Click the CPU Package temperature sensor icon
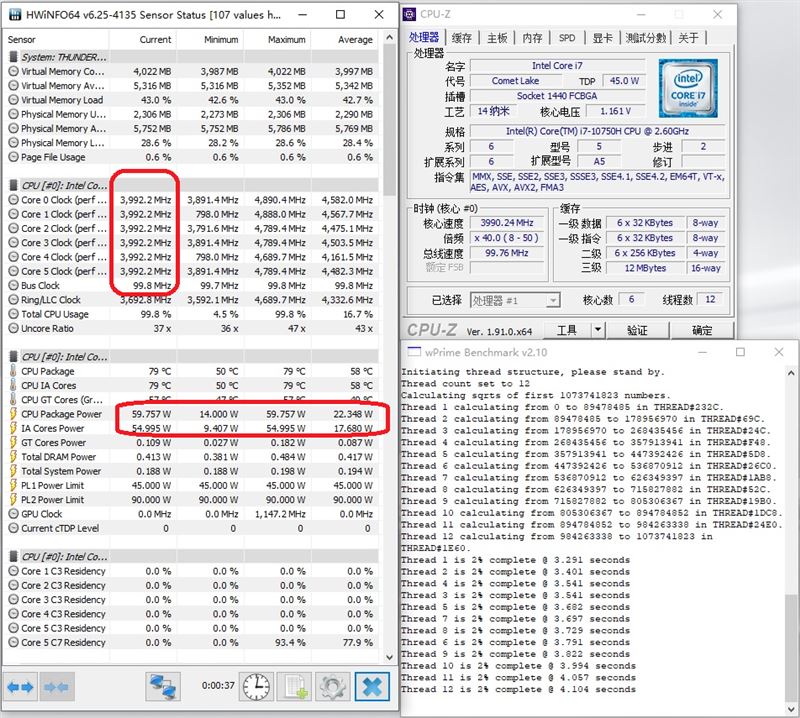The image size is (800, 718). (x=13, y=371)
